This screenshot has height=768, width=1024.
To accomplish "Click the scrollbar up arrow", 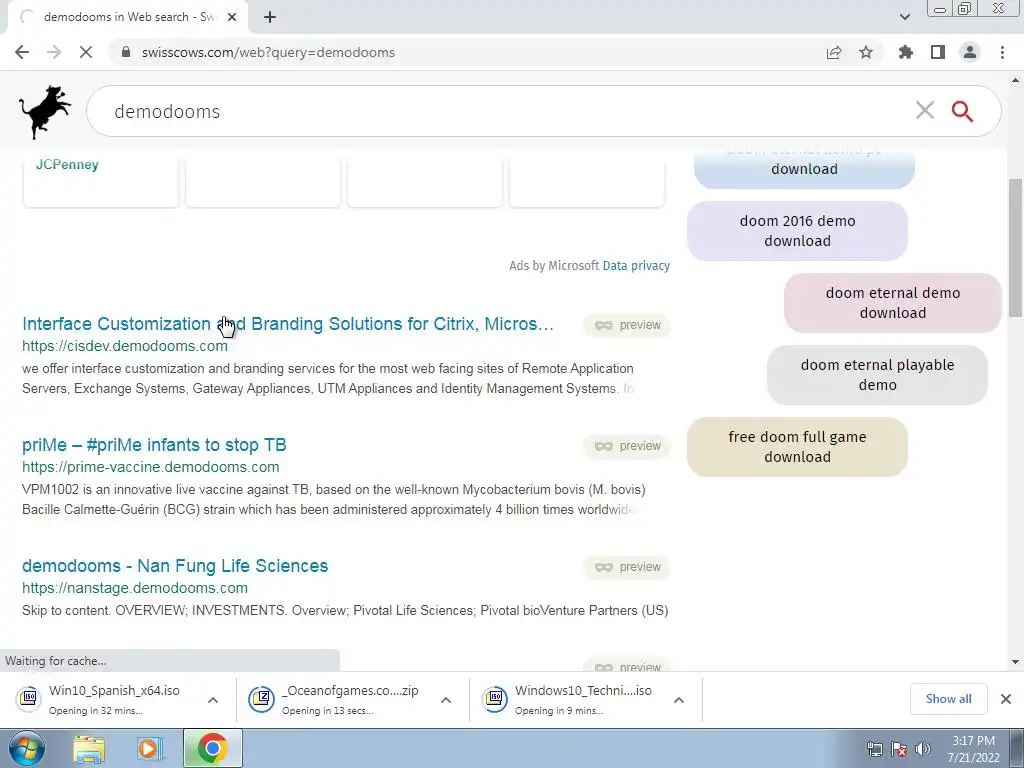I will pyautogui.click(x=1015, y=80).
